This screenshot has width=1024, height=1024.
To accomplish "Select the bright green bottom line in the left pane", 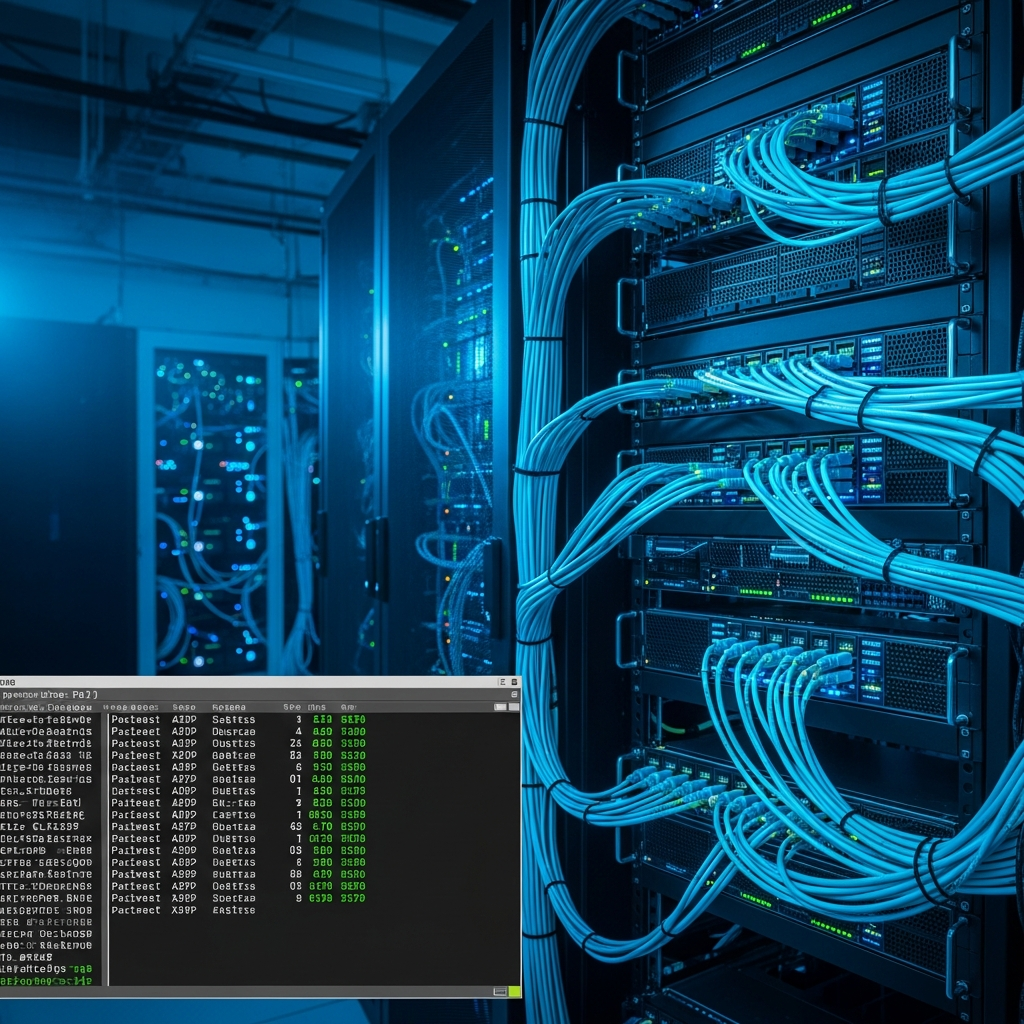I will [46, 981].
